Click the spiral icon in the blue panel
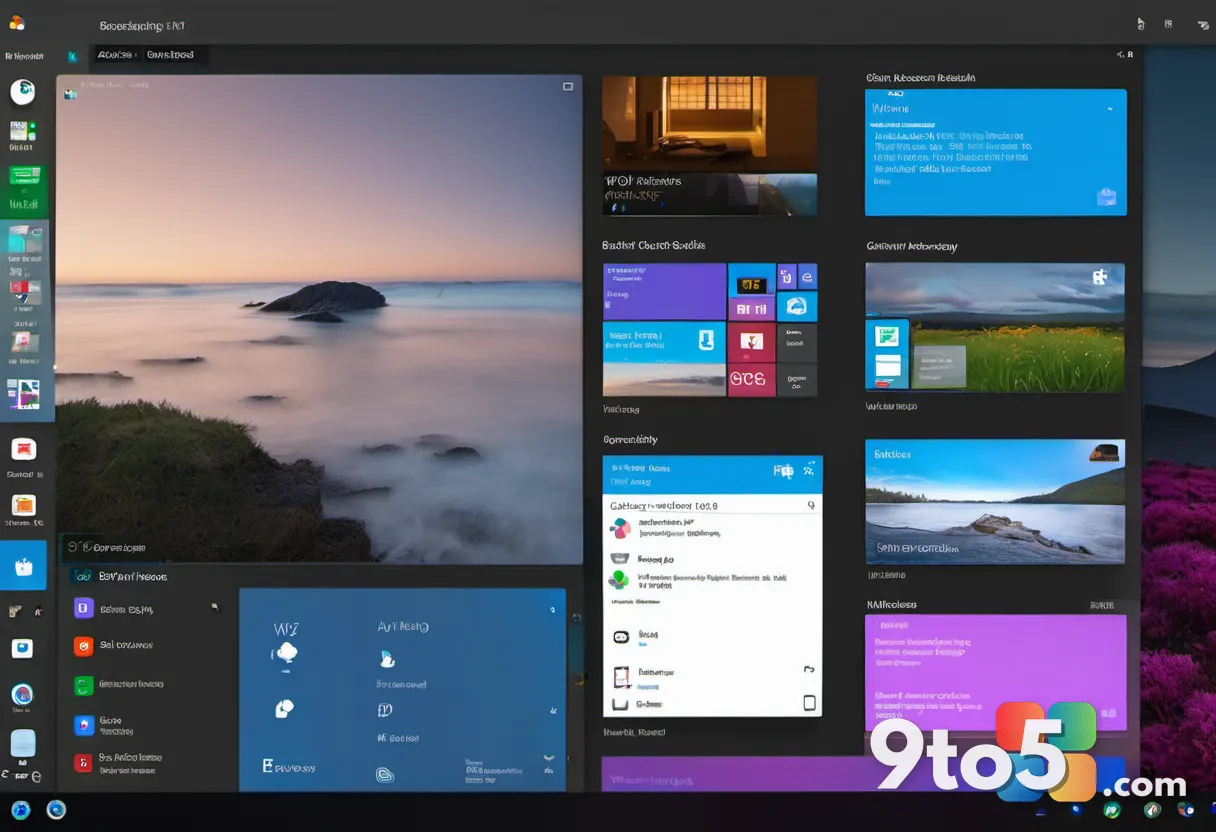The width and height of the screenshot is (1216, 832). (x=384, y=773)
